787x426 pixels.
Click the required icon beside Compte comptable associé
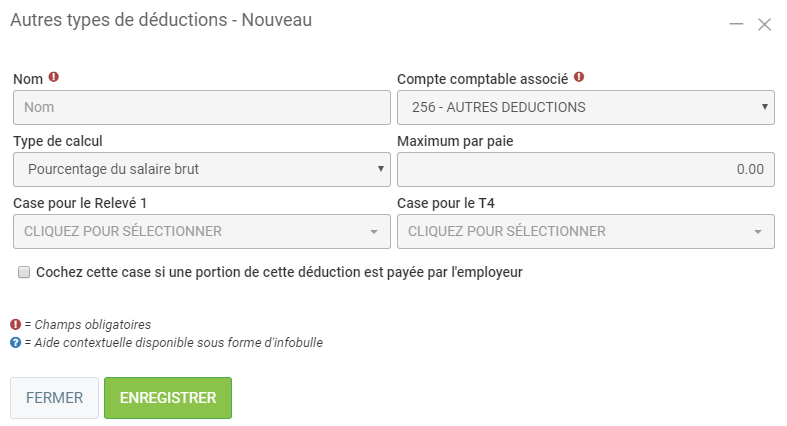(579, 76)
